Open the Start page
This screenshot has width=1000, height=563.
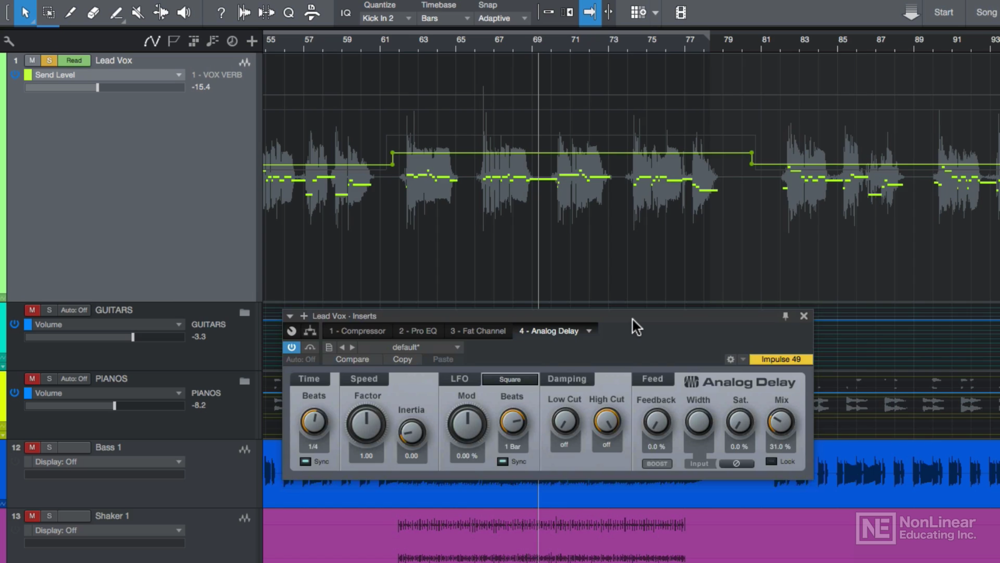point(943,12)
